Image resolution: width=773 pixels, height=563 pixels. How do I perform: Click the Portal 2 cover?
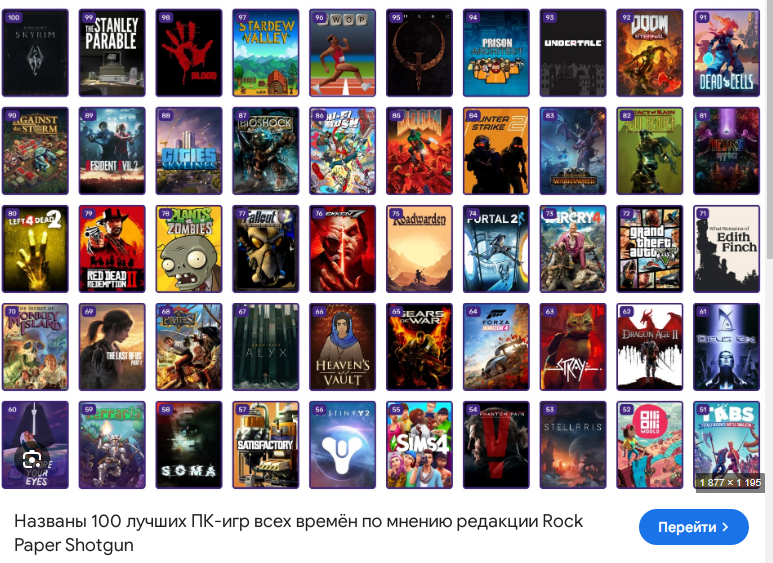[x=496, y=249]
